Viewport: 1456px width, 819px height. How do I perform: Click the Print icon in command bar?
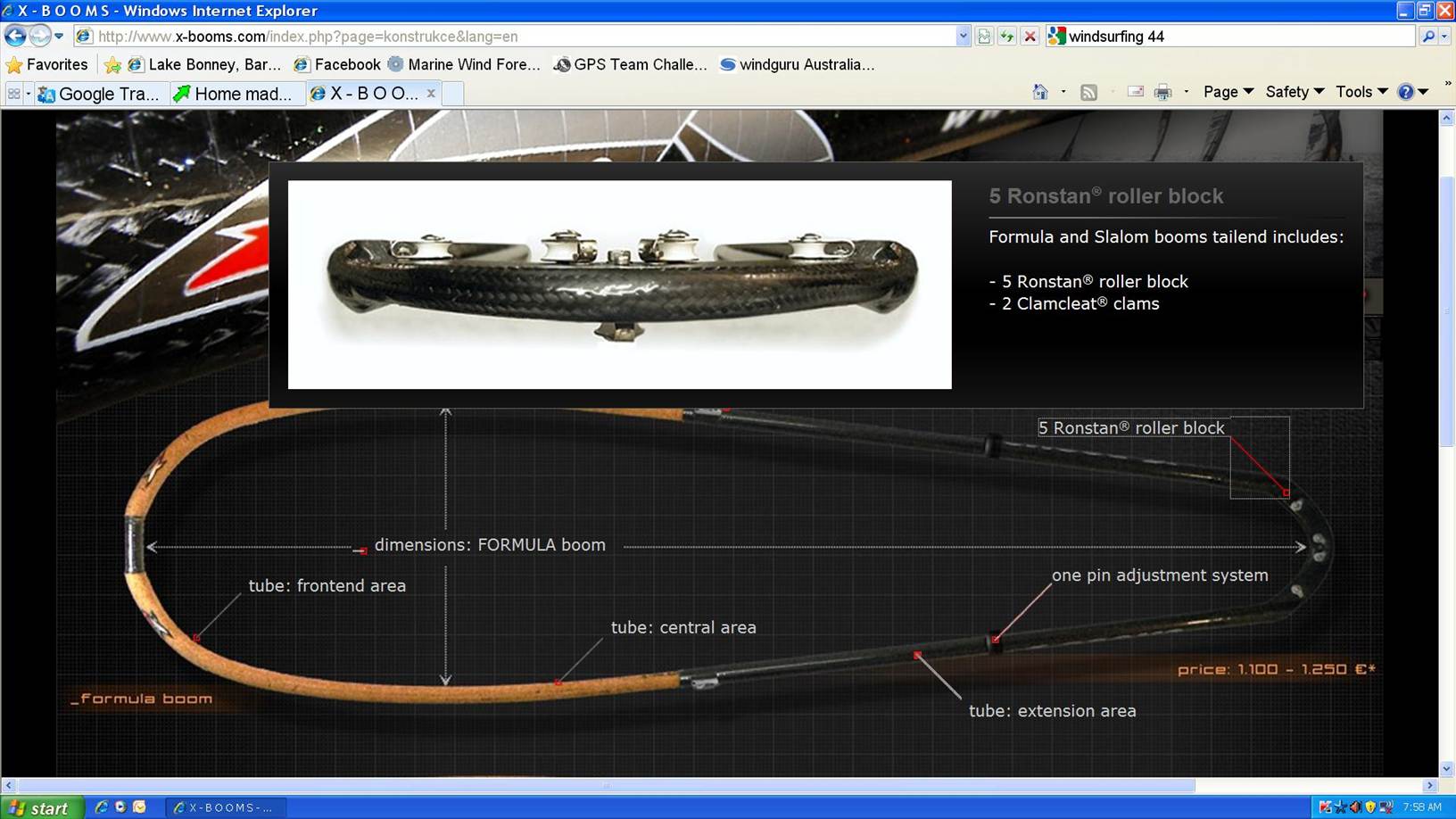click(x=1162, y=92)
